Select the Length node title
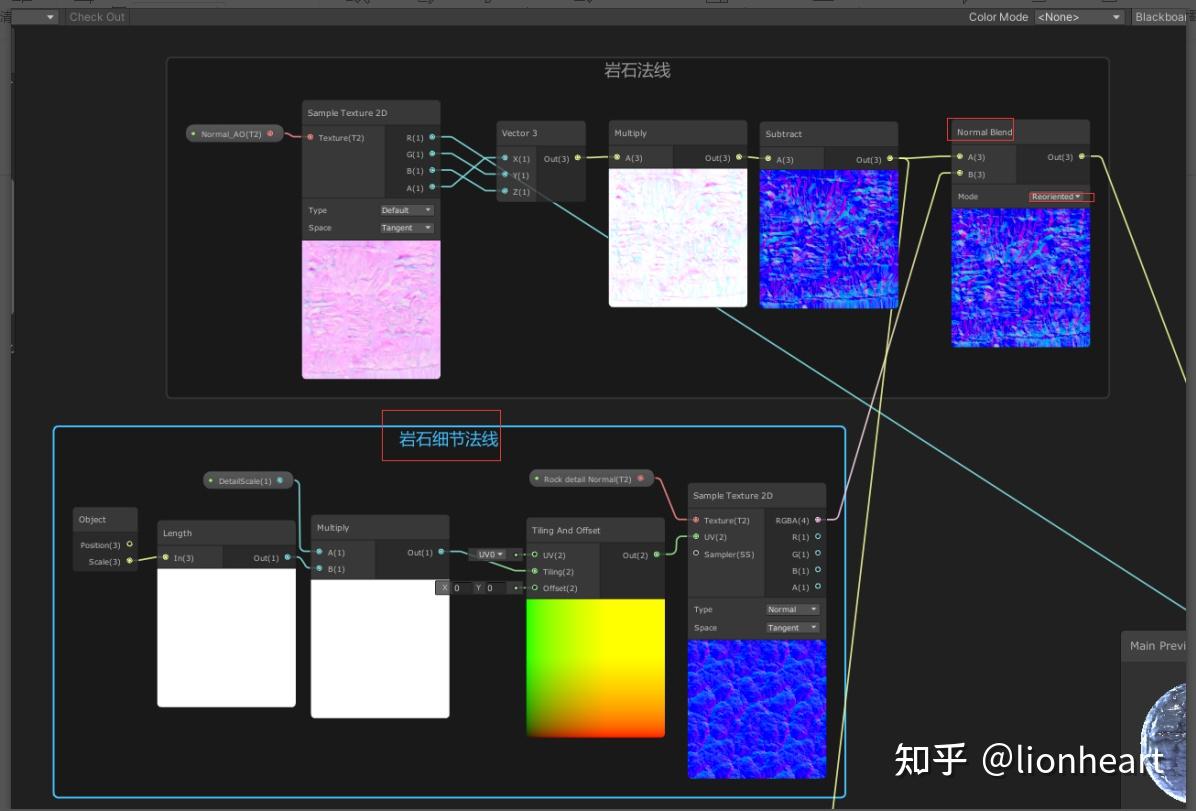Viewport: 1196px width, 811px height. pos(177,533)
